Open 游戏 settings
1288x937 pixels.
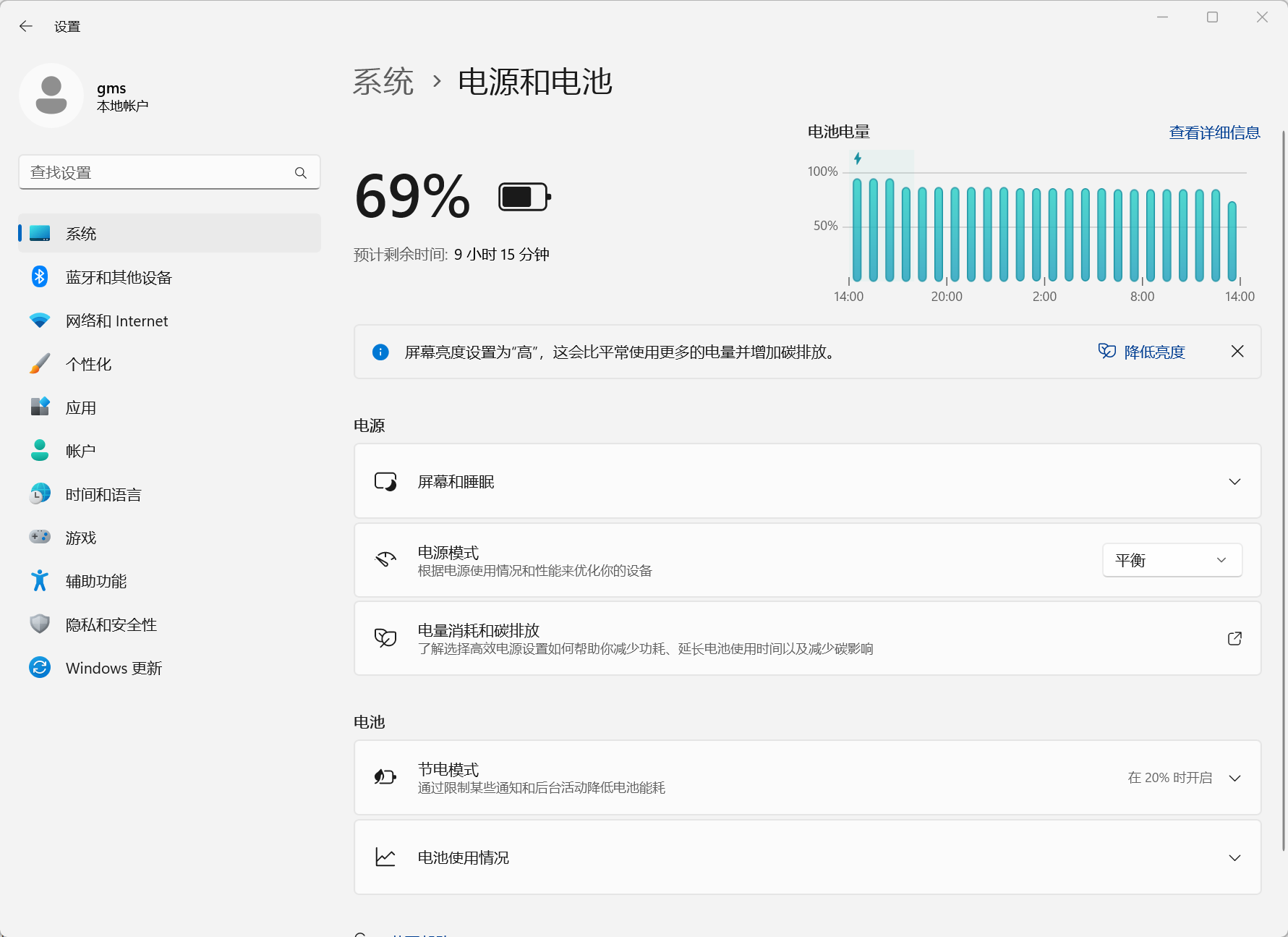169,538
